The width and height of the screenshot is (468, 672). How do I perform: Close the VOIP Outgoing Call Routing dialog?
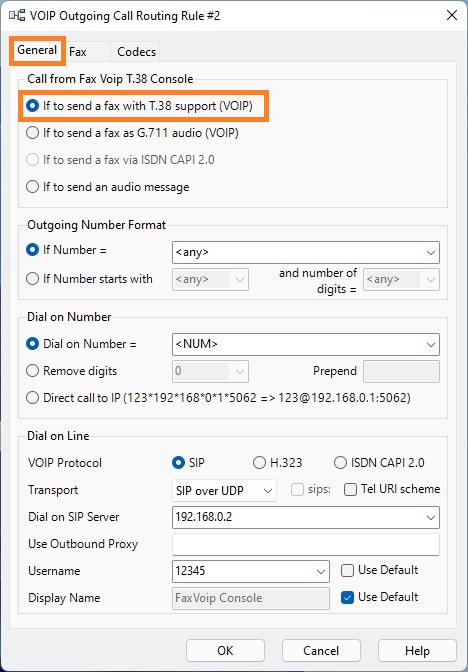point(451,16)
